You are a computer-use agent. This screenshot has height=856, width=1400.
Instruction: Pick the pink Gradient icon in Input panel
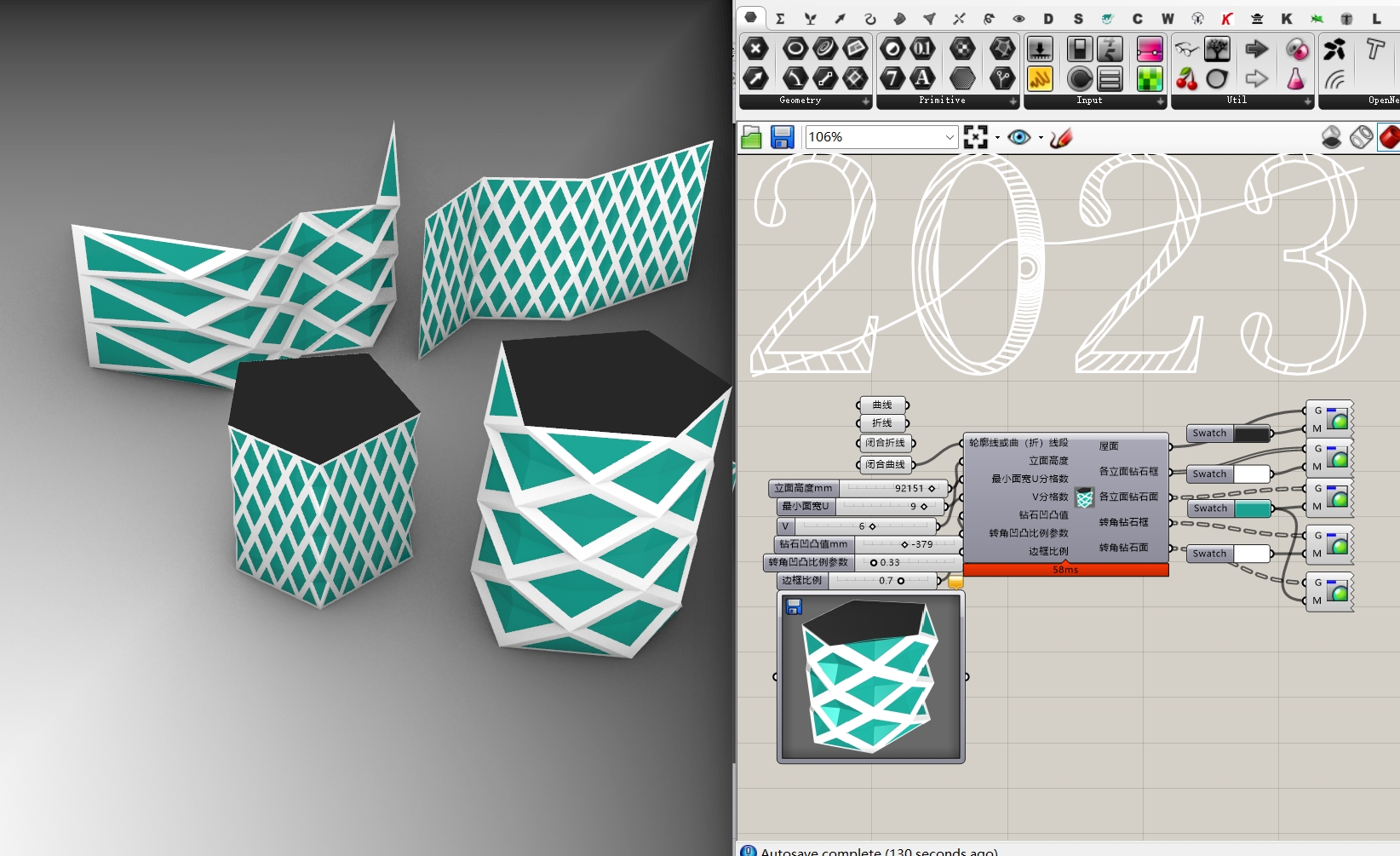point(1150,49)
